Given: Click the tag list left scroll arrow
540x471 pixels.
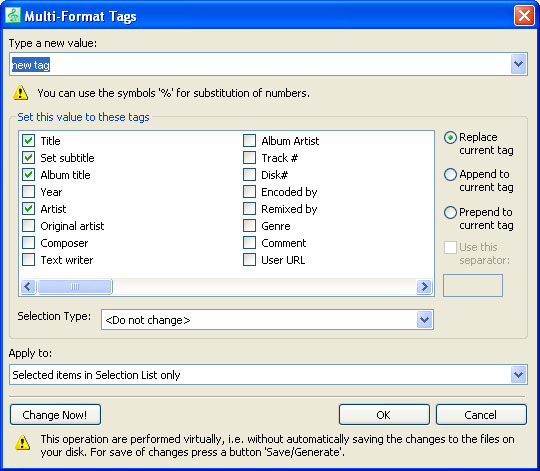Looking at the screenshot, I should (x=28, y=286).
